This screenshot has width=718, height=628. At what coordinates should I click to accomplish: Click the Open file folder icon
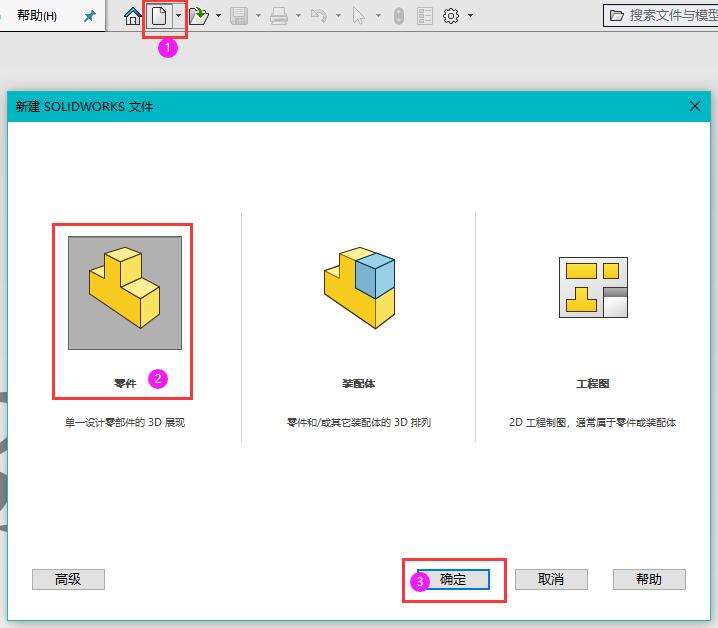click(199, 16)
